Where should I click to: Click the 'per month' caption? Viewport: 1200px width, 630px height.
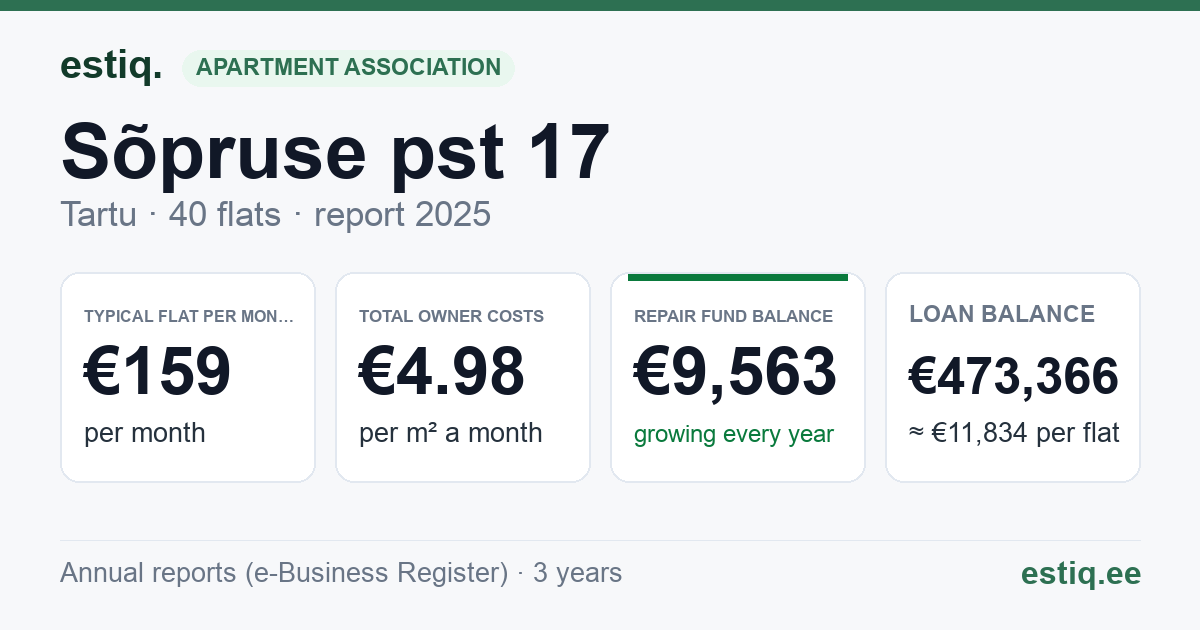click(144, 433)
